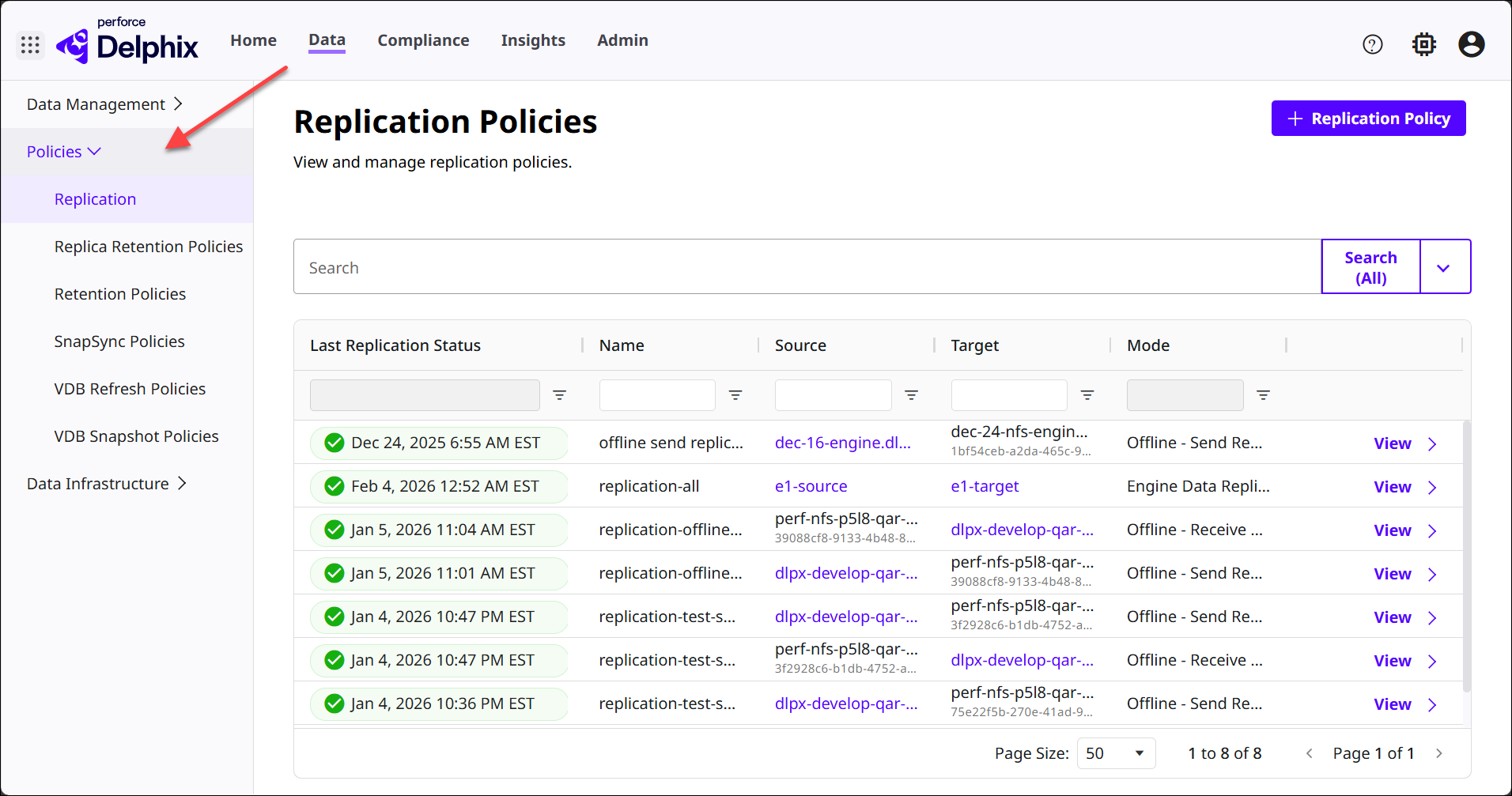The height and width of the screenshot is (796, 1512).
Task: Click filter icon for Source column
Action: [x=911, y=395]
